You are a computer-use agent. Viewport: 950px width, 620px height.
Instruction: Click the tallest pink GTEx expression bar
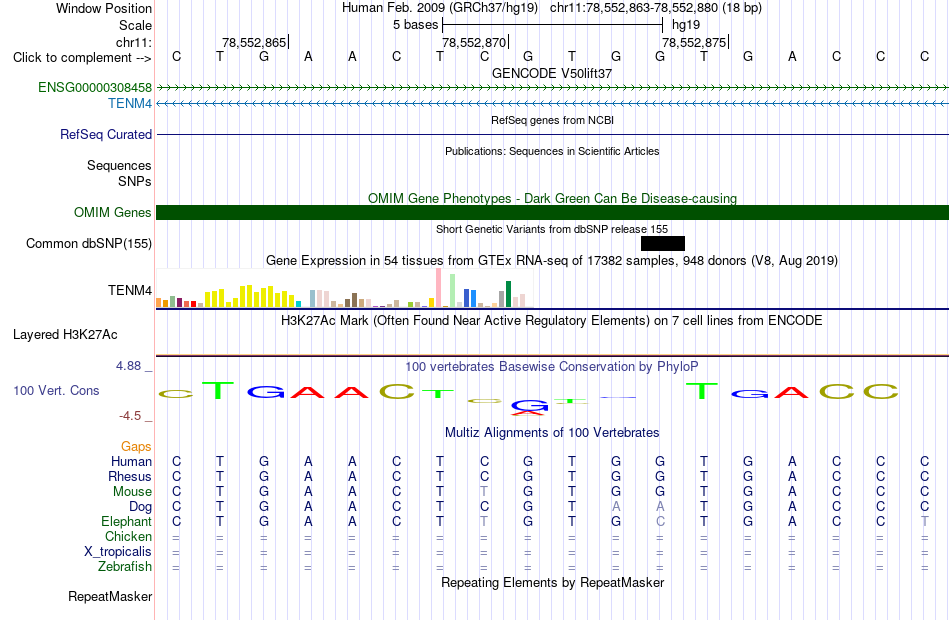pos(439,288)
